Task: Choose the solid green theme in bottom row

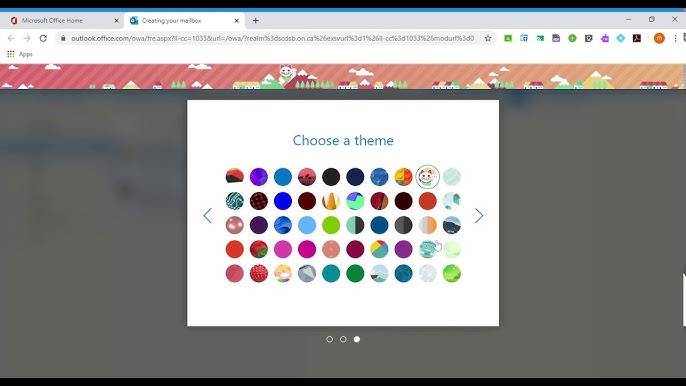Action: coord(355,274)
